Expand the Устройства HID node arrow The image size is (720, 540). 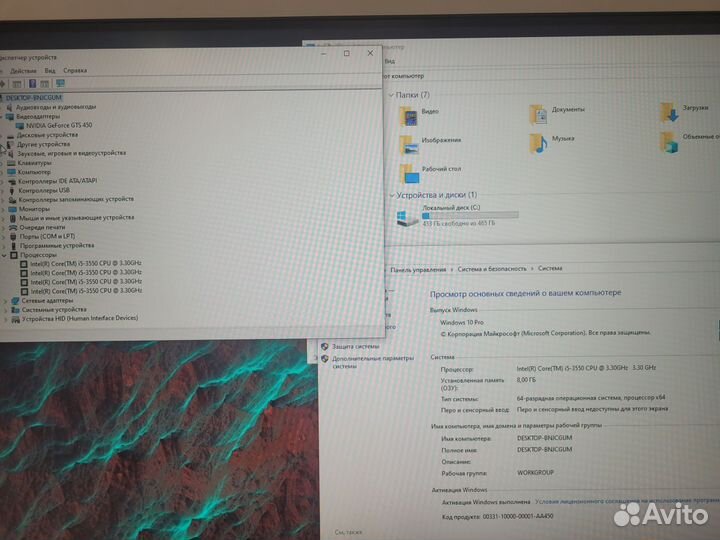tap(6, 319)
